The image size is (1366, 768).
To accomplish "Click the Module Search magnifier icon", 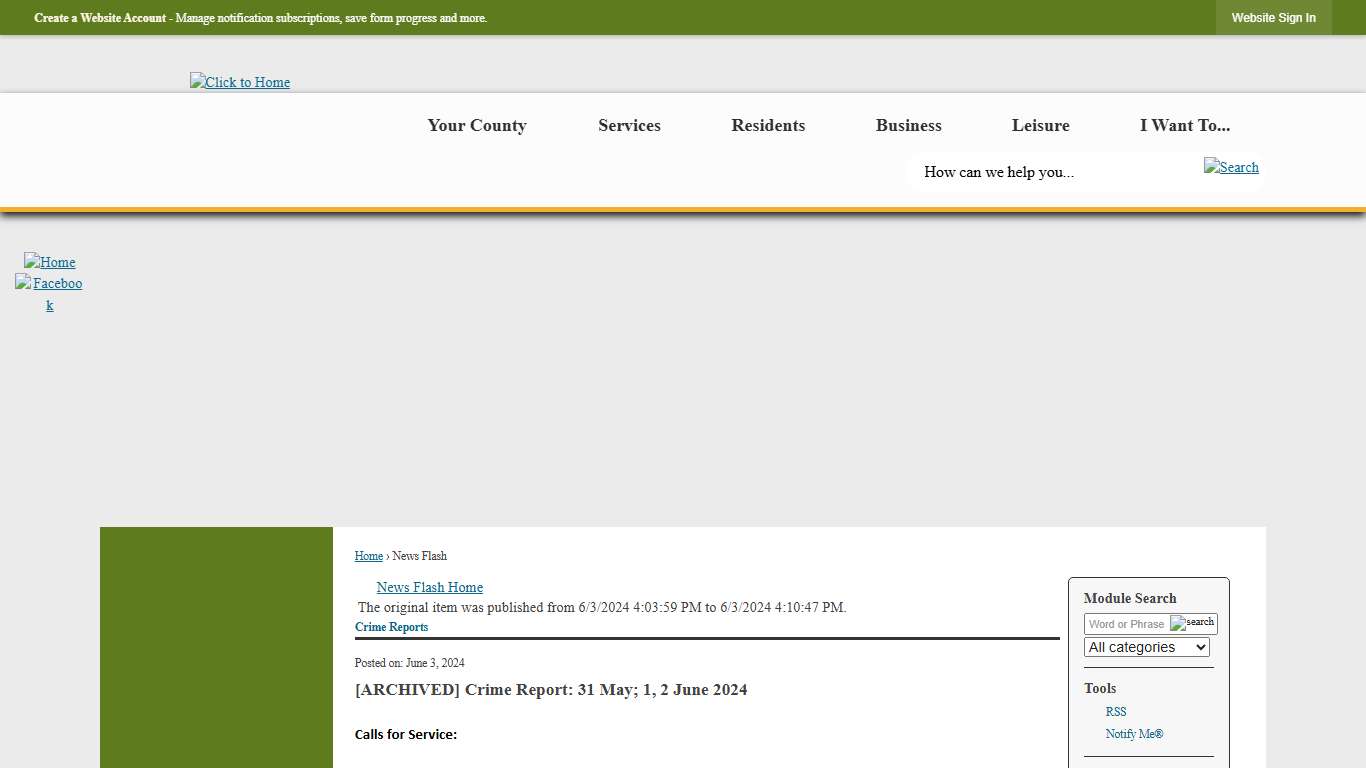I will coord(1192,623).
